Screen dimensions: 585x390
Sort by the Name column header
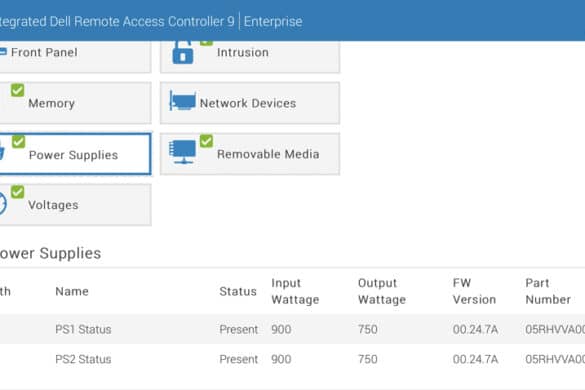coord(72,291)
